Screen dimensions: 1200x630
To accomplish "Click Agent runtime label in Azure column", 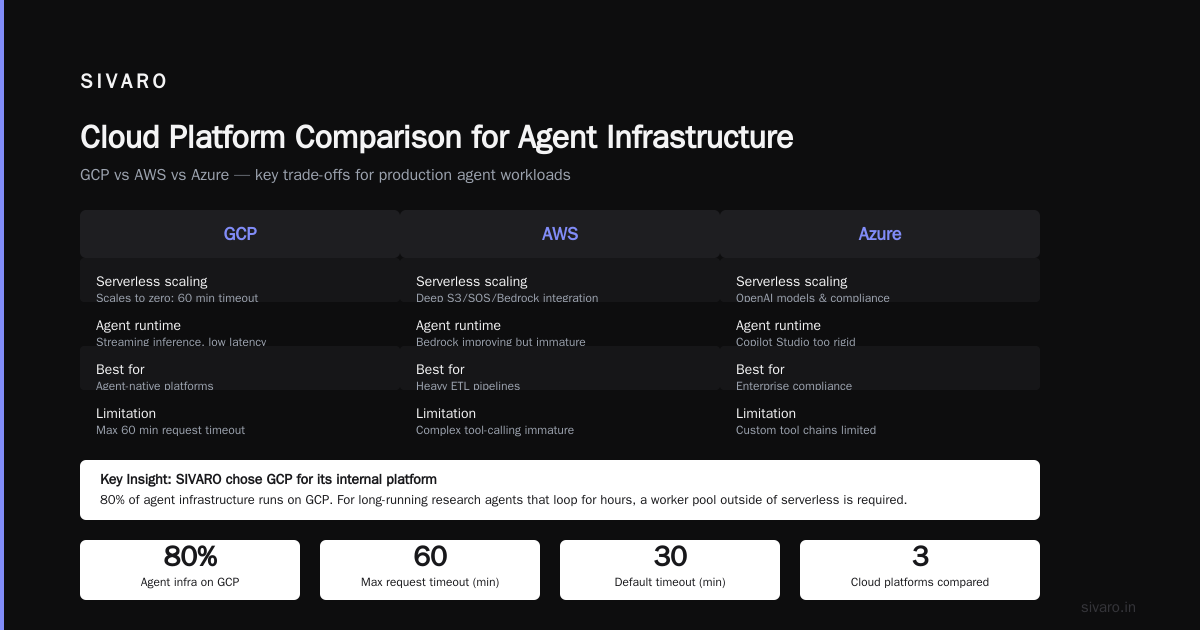I will coord(778,325).
